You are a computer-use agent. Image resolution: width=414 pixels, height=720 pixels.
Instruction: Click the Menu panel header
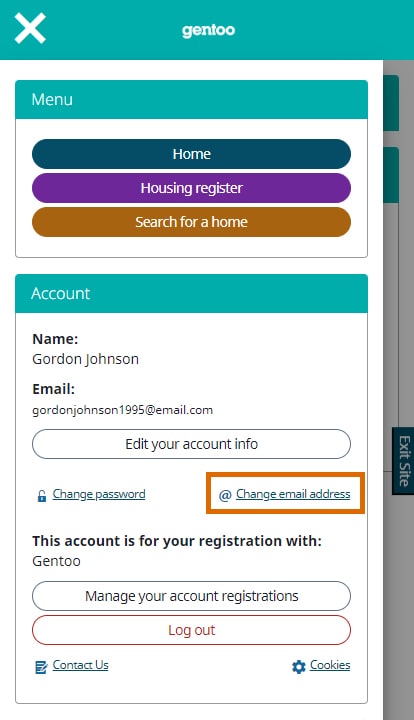click(x=191, y=100)
